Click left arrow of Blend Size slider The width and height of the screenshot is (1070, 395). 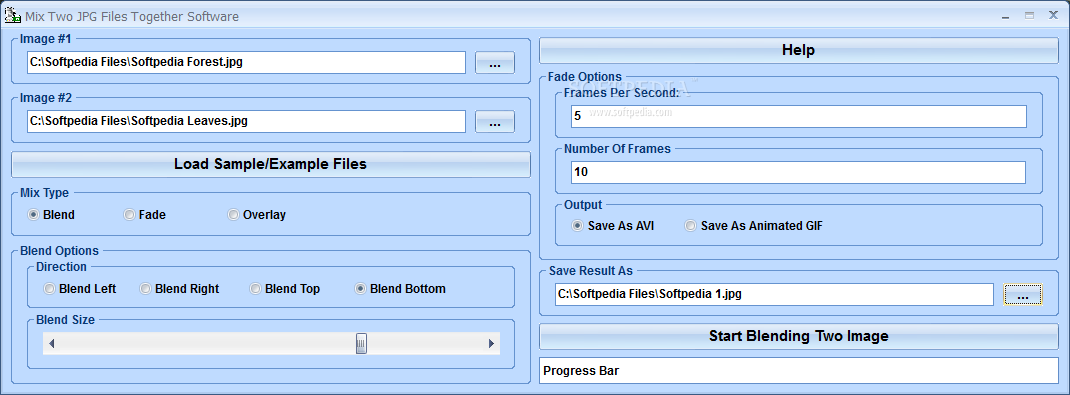point(52,344)
